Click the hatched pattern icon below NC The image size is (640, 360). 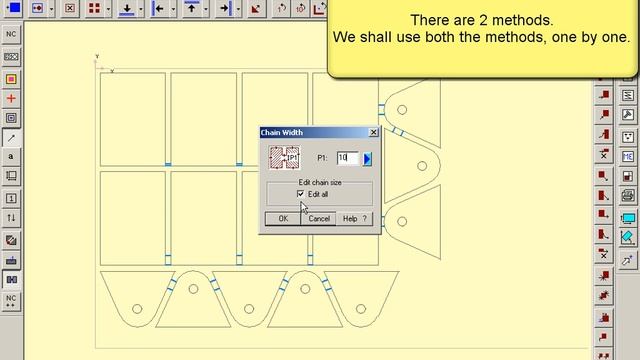(11, 57)
